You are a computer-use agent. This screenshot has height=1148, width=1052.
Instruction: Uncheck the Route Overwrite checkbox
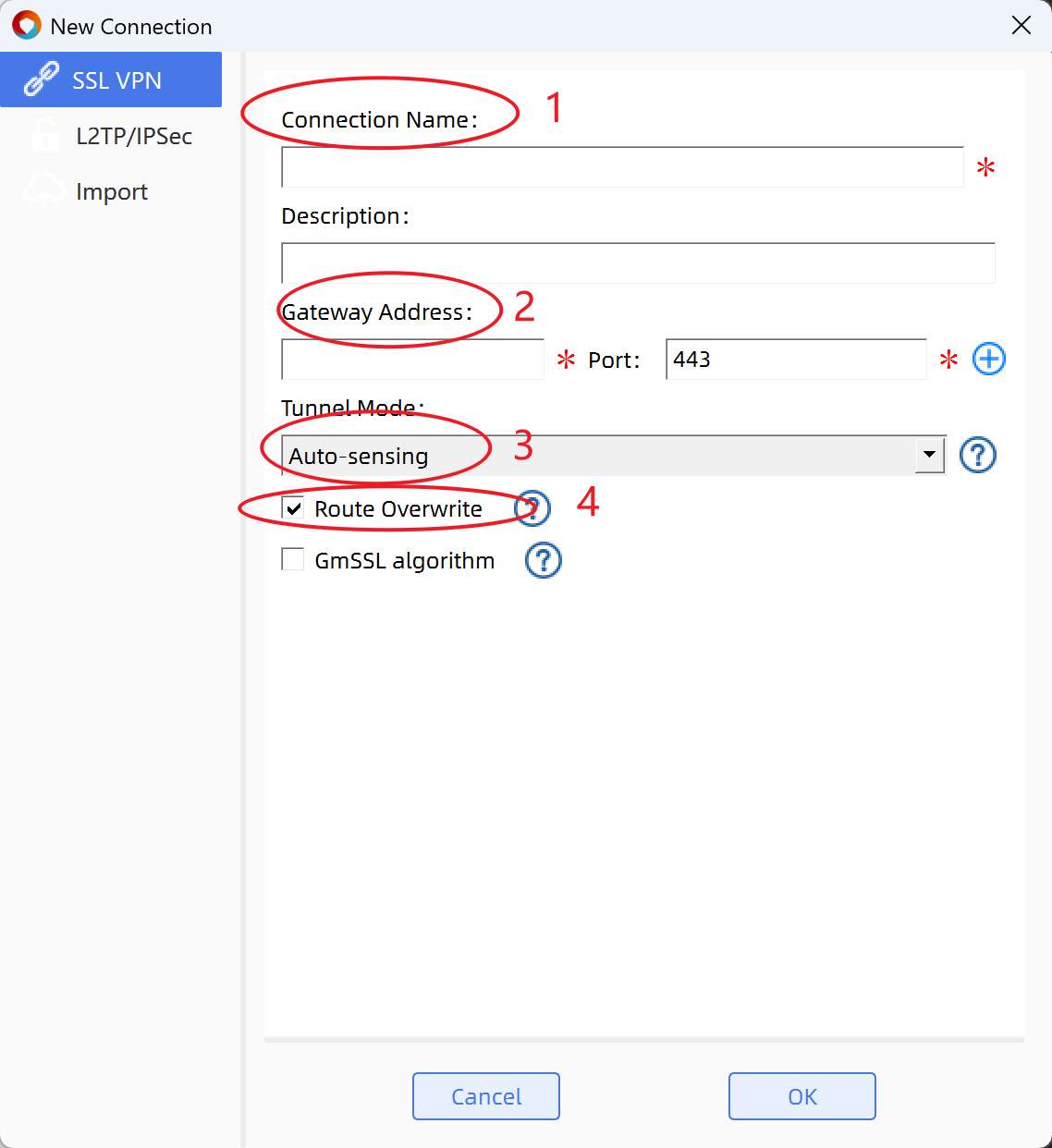293,507
